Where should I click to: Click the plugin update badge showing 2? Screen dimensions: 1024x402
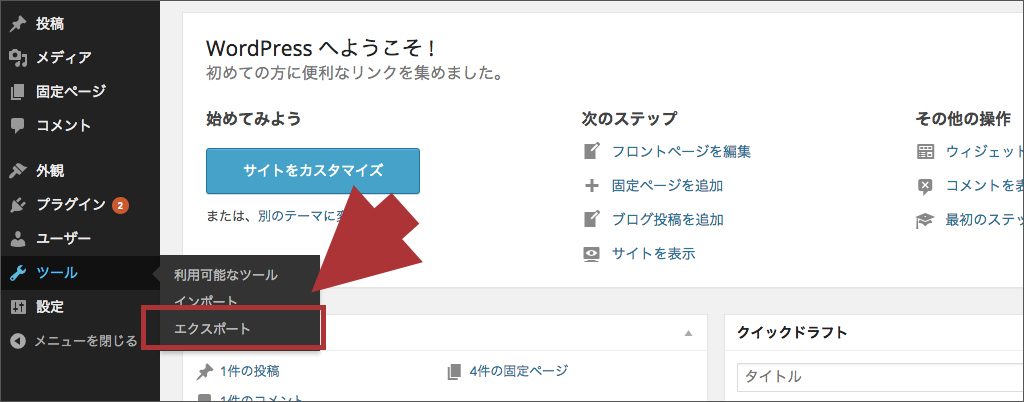pyautogui.click(x=120, y=206)
